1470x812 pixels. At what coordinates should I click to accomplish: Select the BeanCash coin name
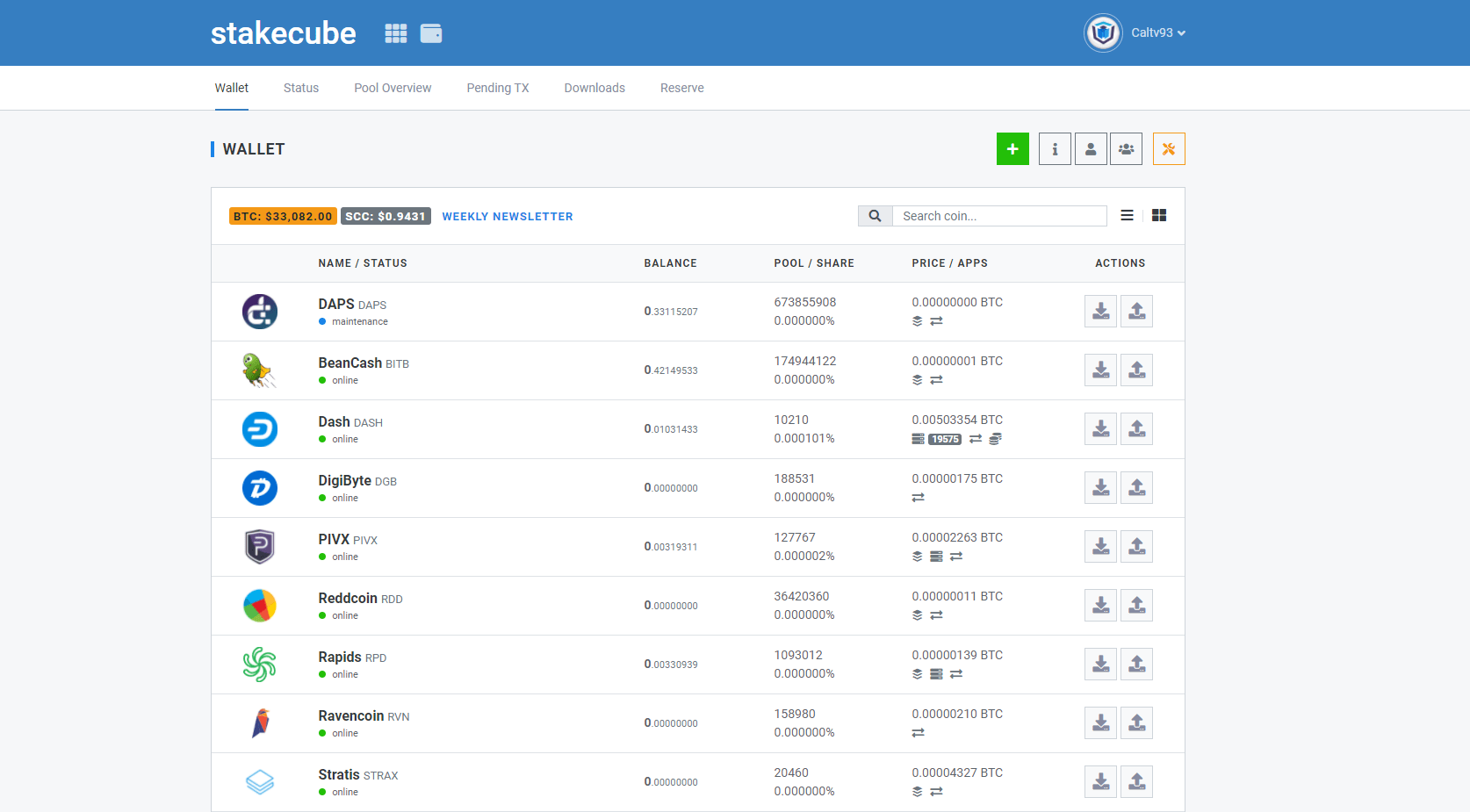[349, 363]
